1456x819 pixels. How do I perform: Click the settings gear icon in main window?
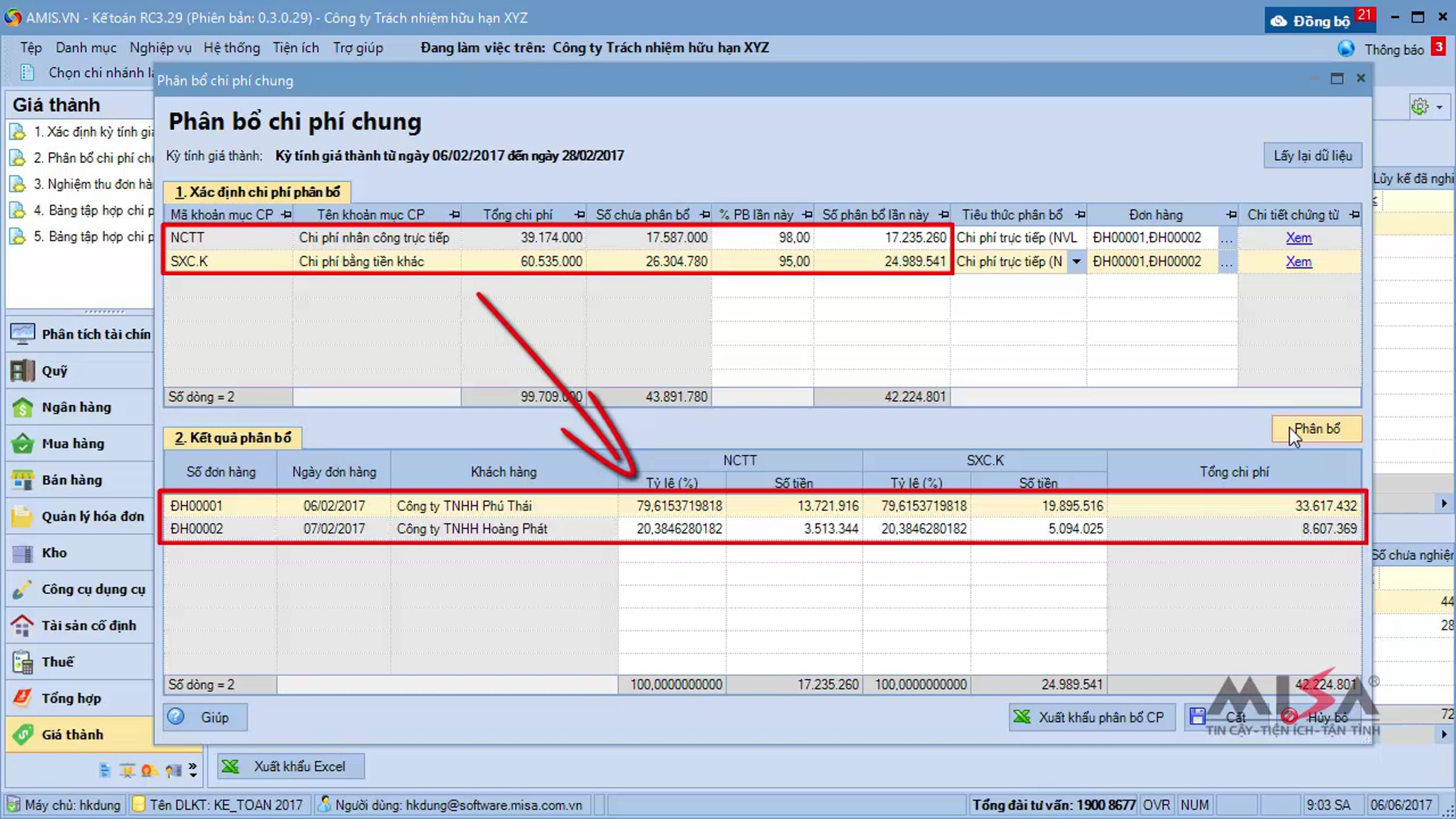[x=1420, y=107]
